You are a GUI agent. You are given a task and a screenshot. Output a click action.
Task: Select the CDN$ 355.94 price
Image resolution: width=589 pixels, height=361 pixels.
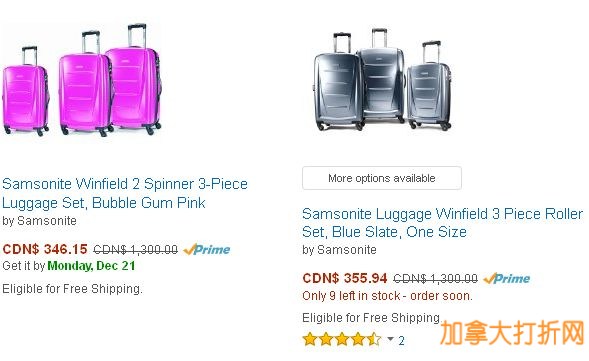[x=344, y=278]
